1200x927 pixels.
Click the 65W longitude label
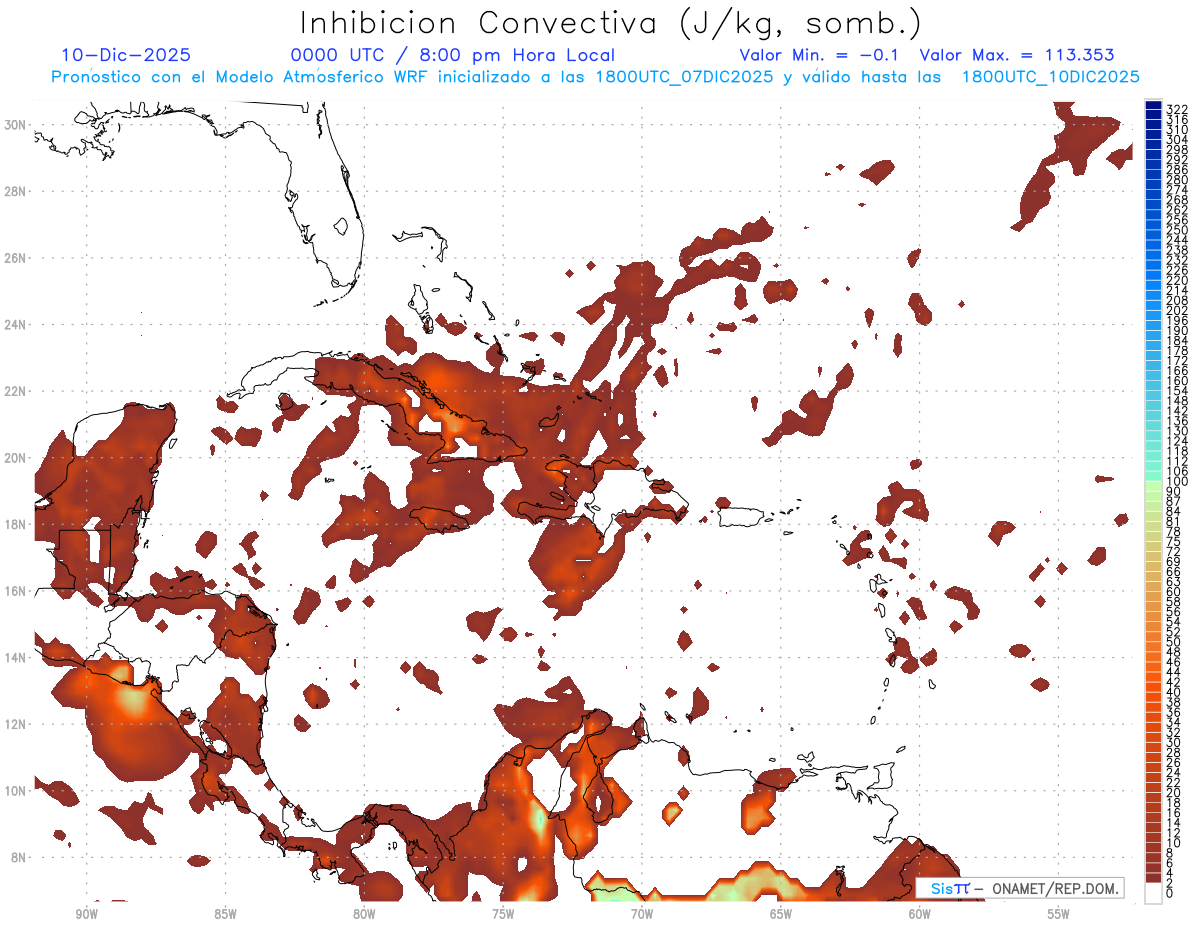point(781,914)
